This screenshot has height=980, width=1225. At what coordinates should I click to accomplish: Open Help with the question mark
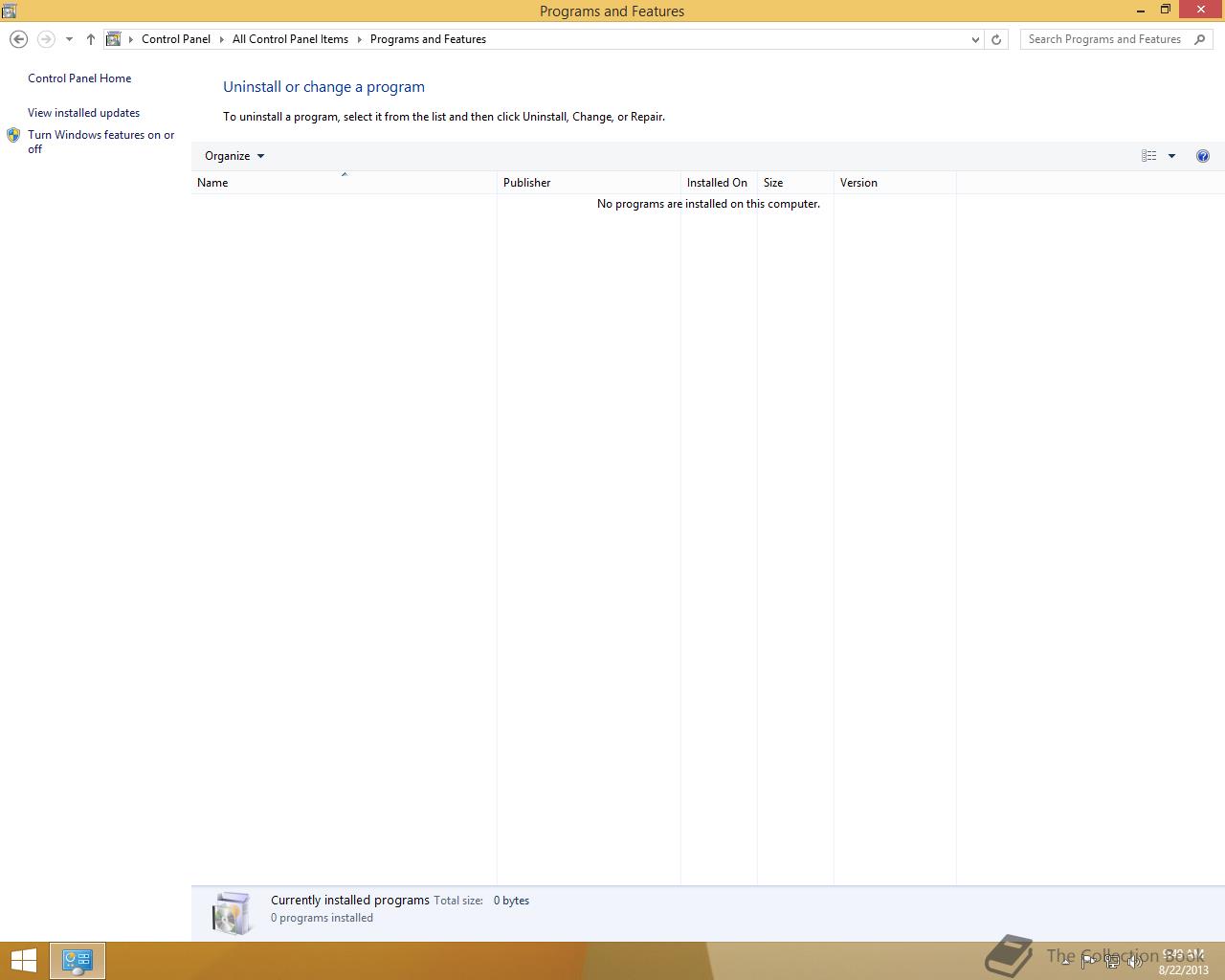click(1203, 156)
